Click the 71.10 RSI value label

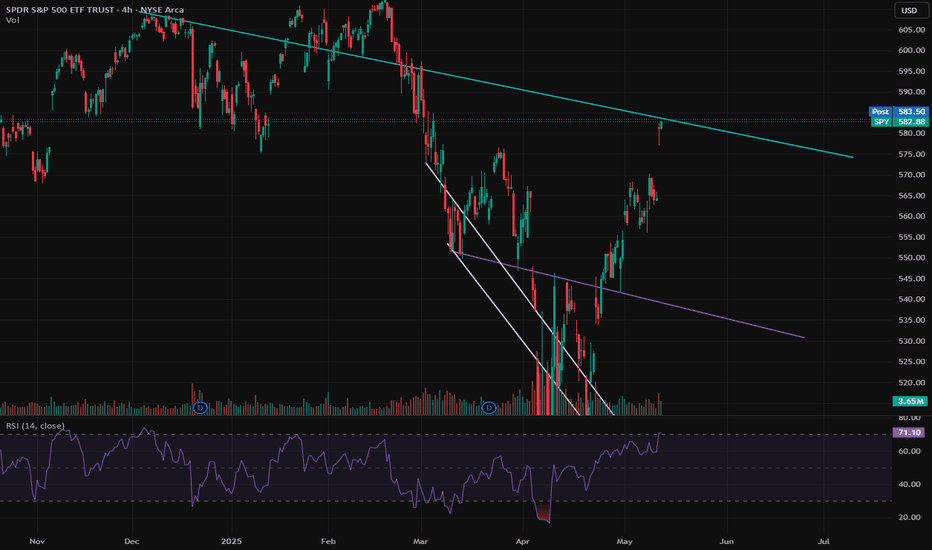point(909,432)
